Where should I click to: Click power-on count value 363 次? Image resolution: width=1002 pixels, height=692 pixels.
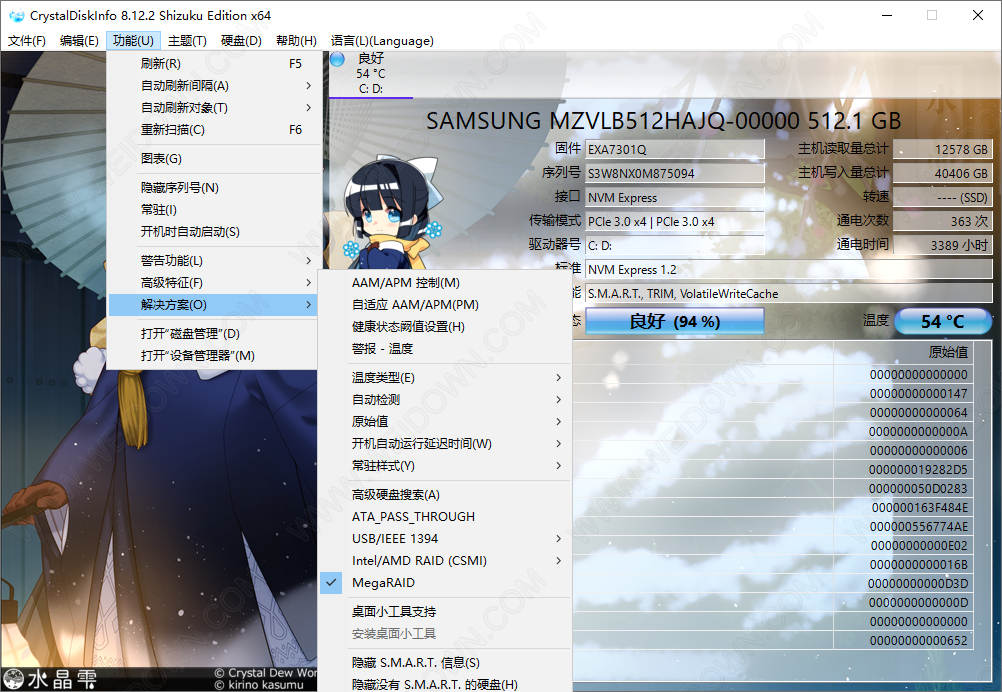coord(942,221)
